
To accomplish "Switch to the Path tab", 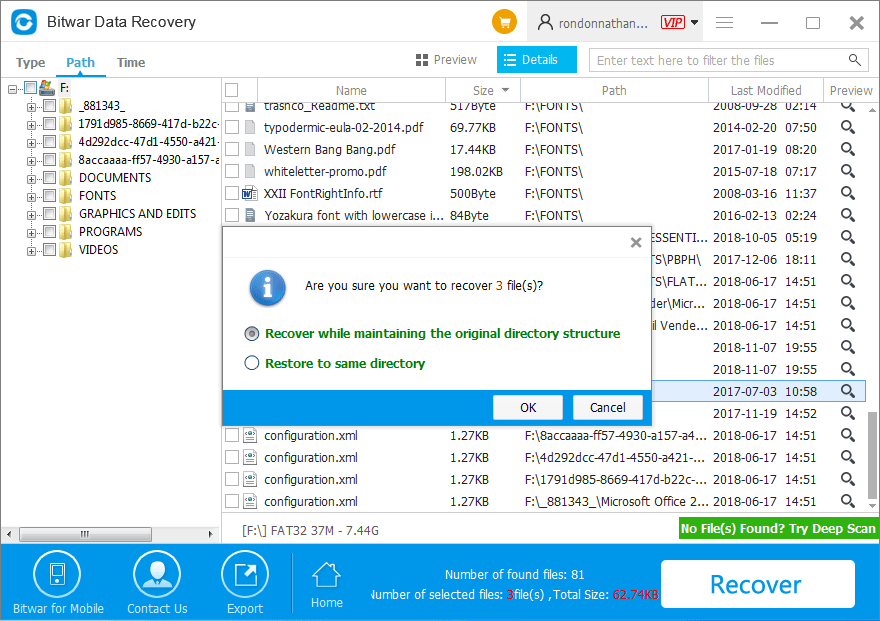I will coord(80,62).
